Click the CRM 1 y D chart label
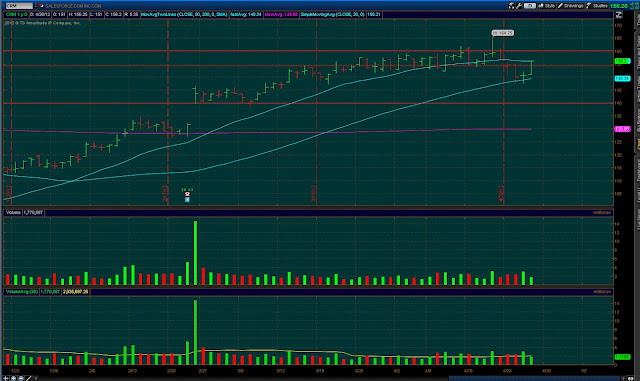 click(16, 14)
